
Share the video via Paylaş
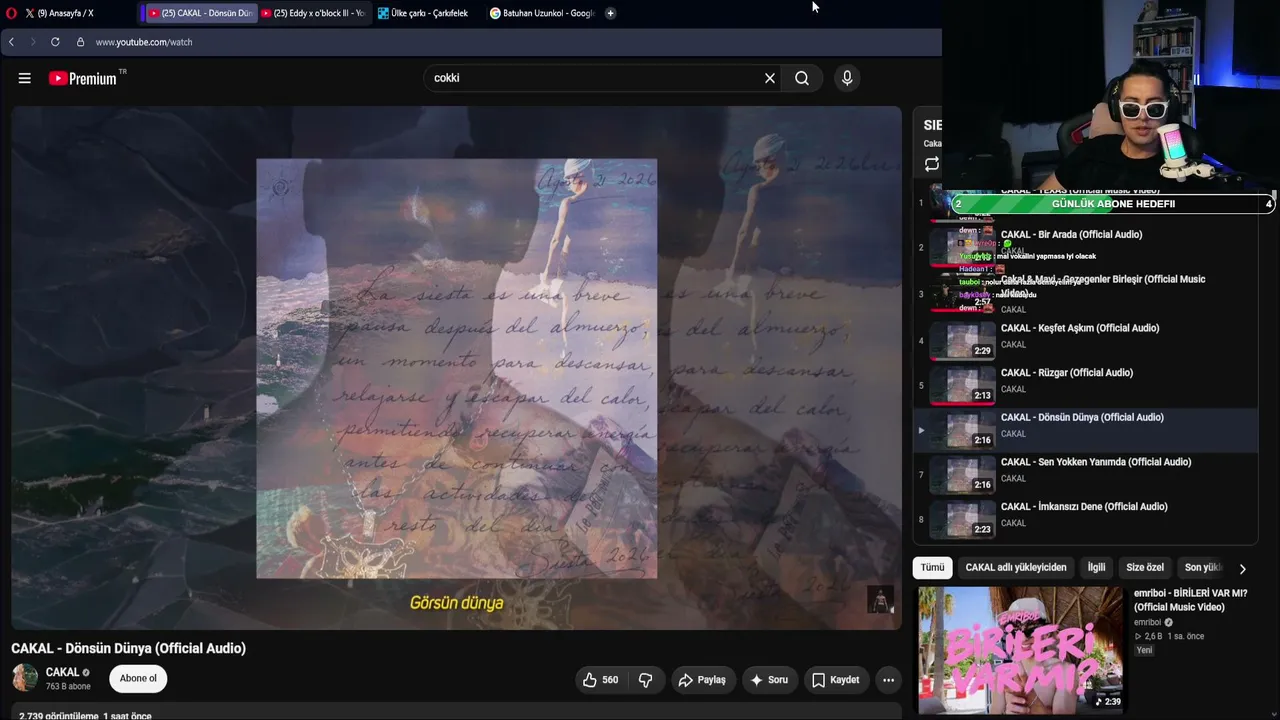(x=702, y=680)
